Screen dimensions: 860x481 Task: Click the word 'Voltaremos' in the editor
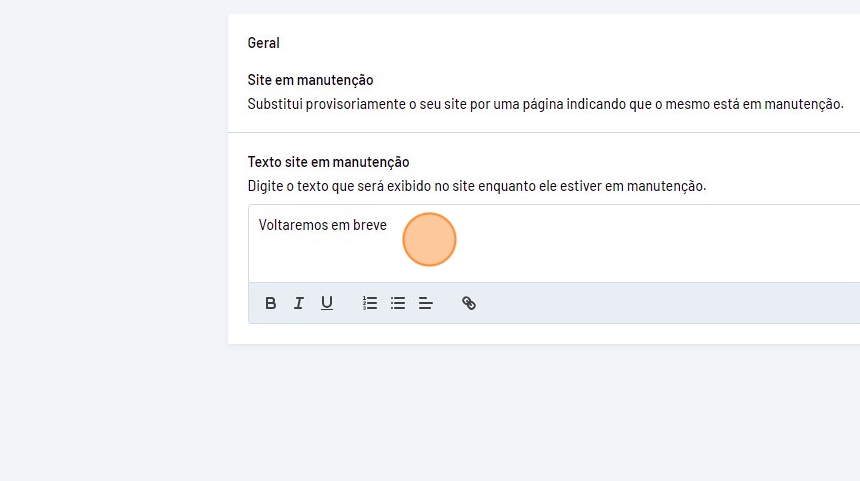pos(291,225)
